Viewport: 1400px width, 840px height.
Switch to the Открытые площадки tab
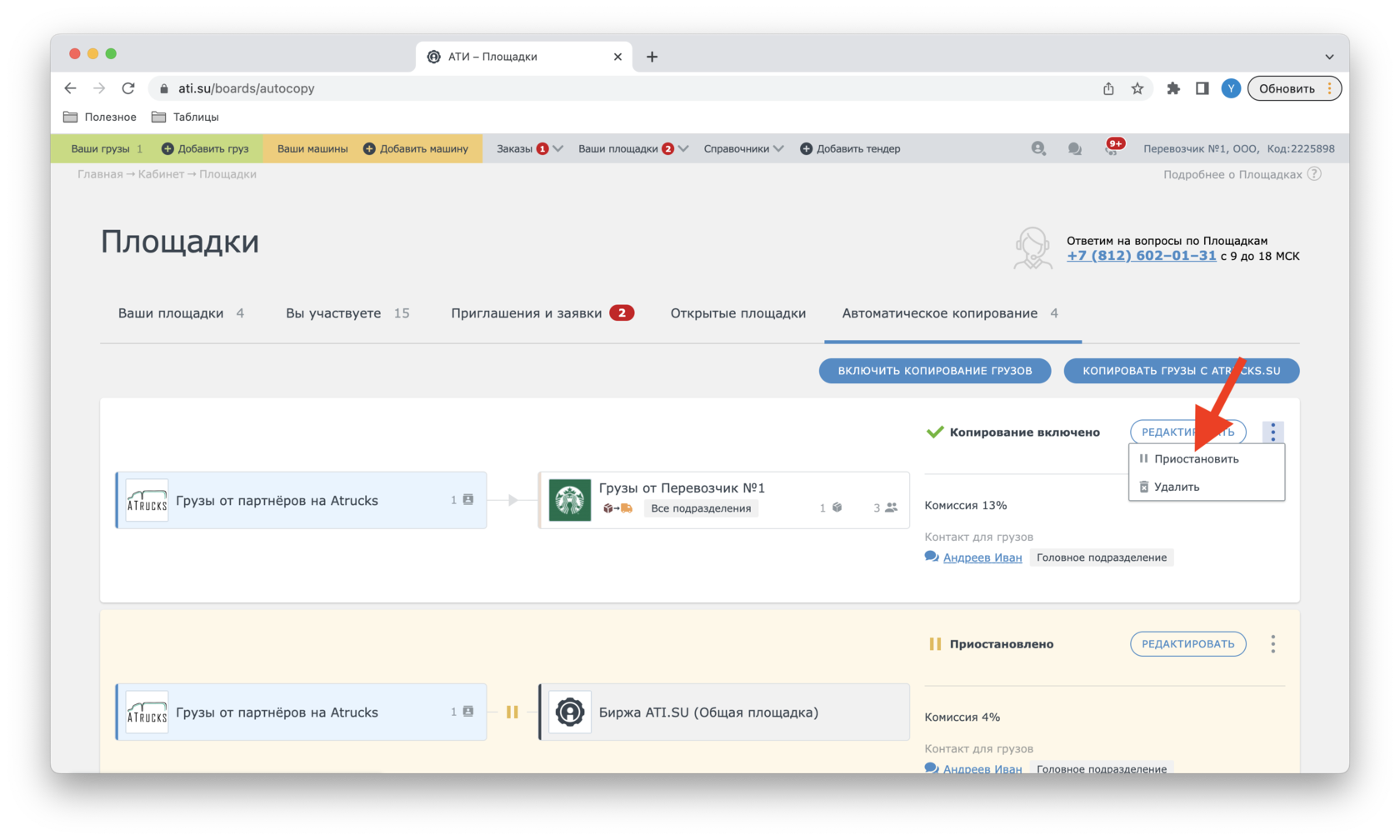tap(738, 313)
